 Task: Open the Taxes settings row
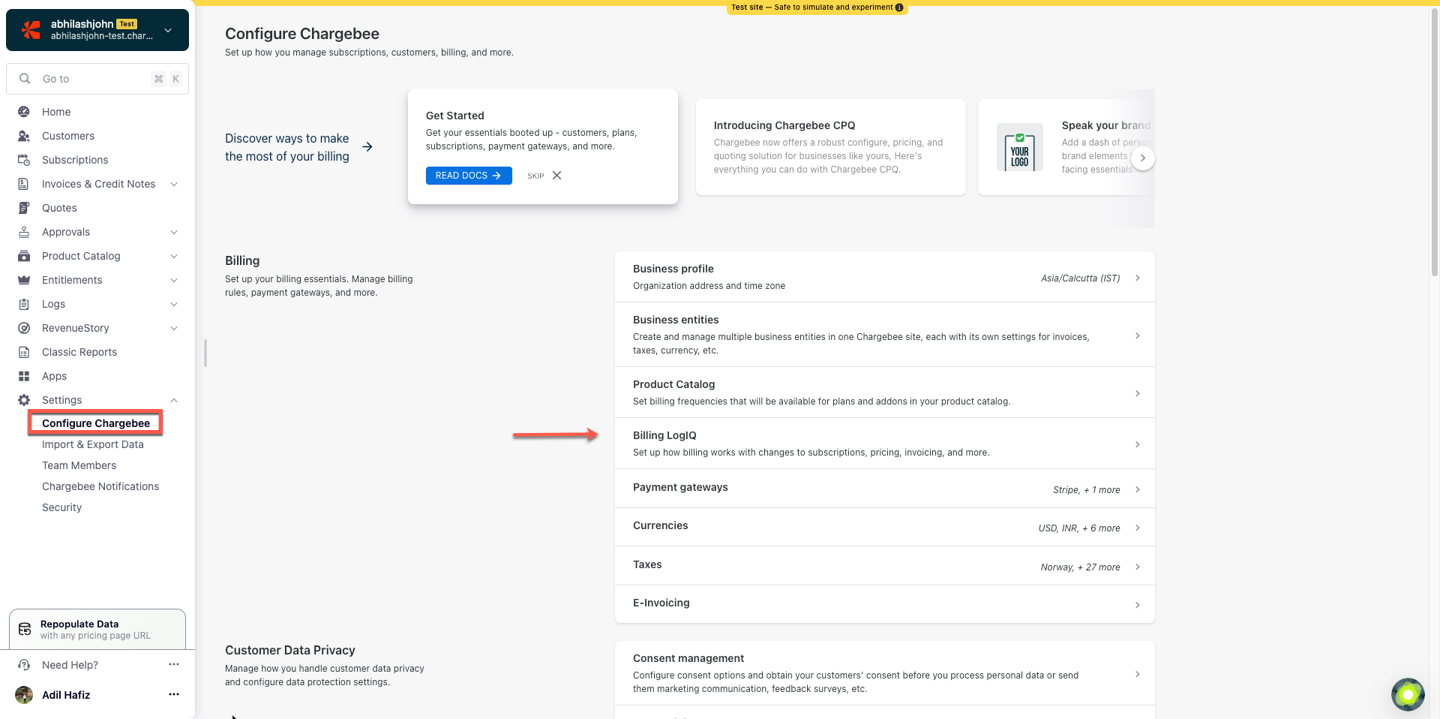[885, 566]
